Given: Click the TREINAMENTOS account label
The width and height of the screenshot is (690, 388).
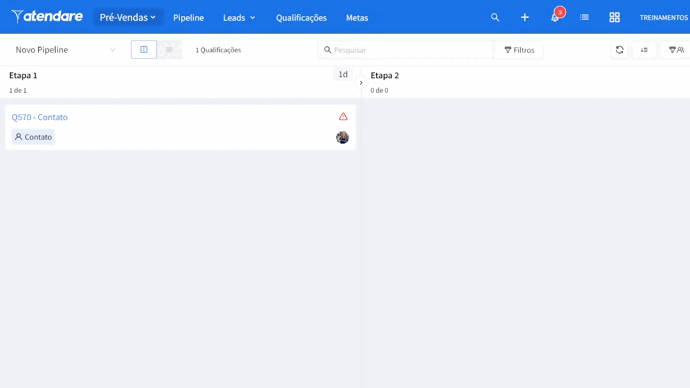Looking at the screenshot, I should pyautogui.click(x=664, y=18).
